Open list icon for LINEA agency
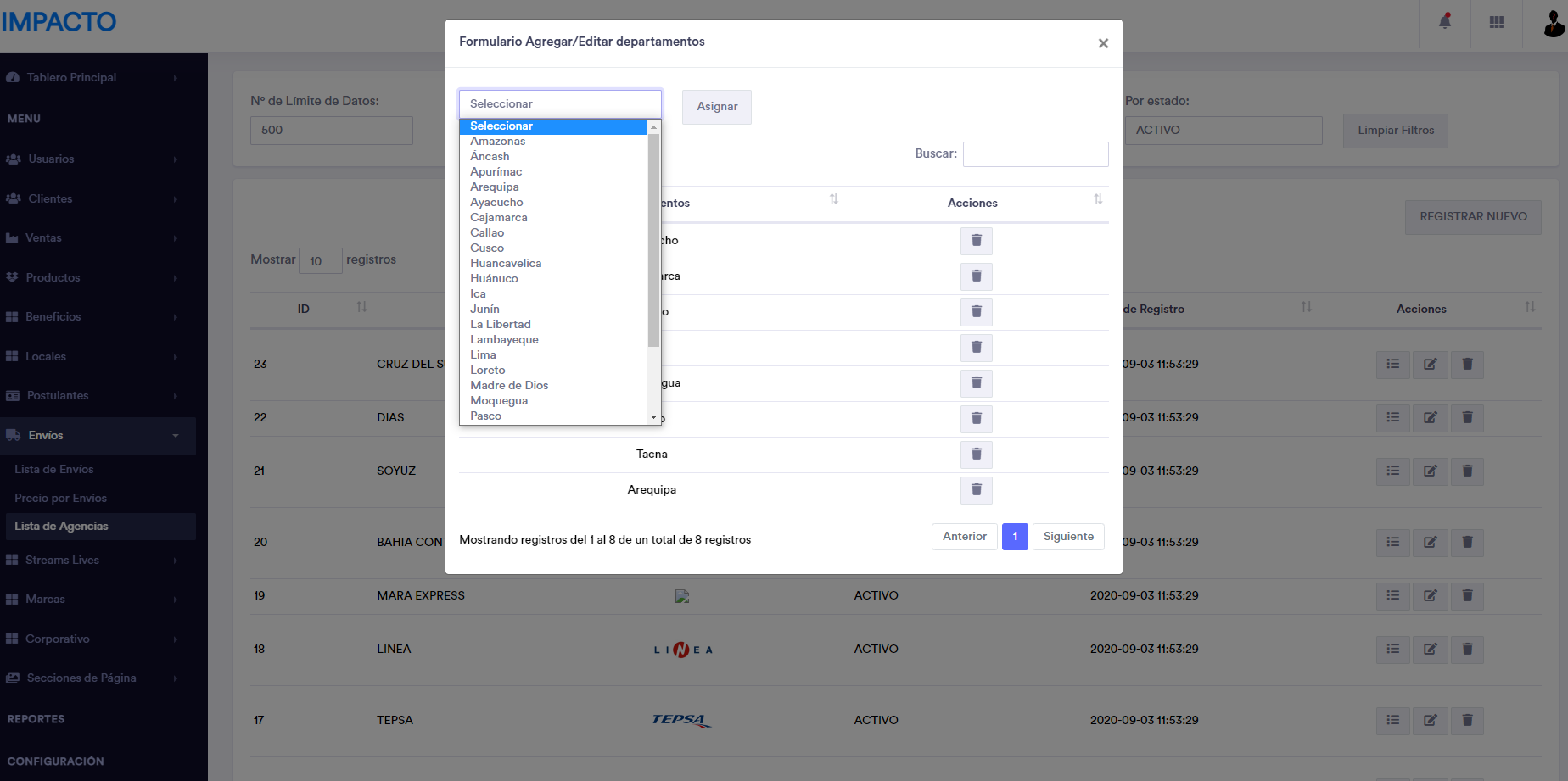The image size is (1568, 781). (1392, 650)
